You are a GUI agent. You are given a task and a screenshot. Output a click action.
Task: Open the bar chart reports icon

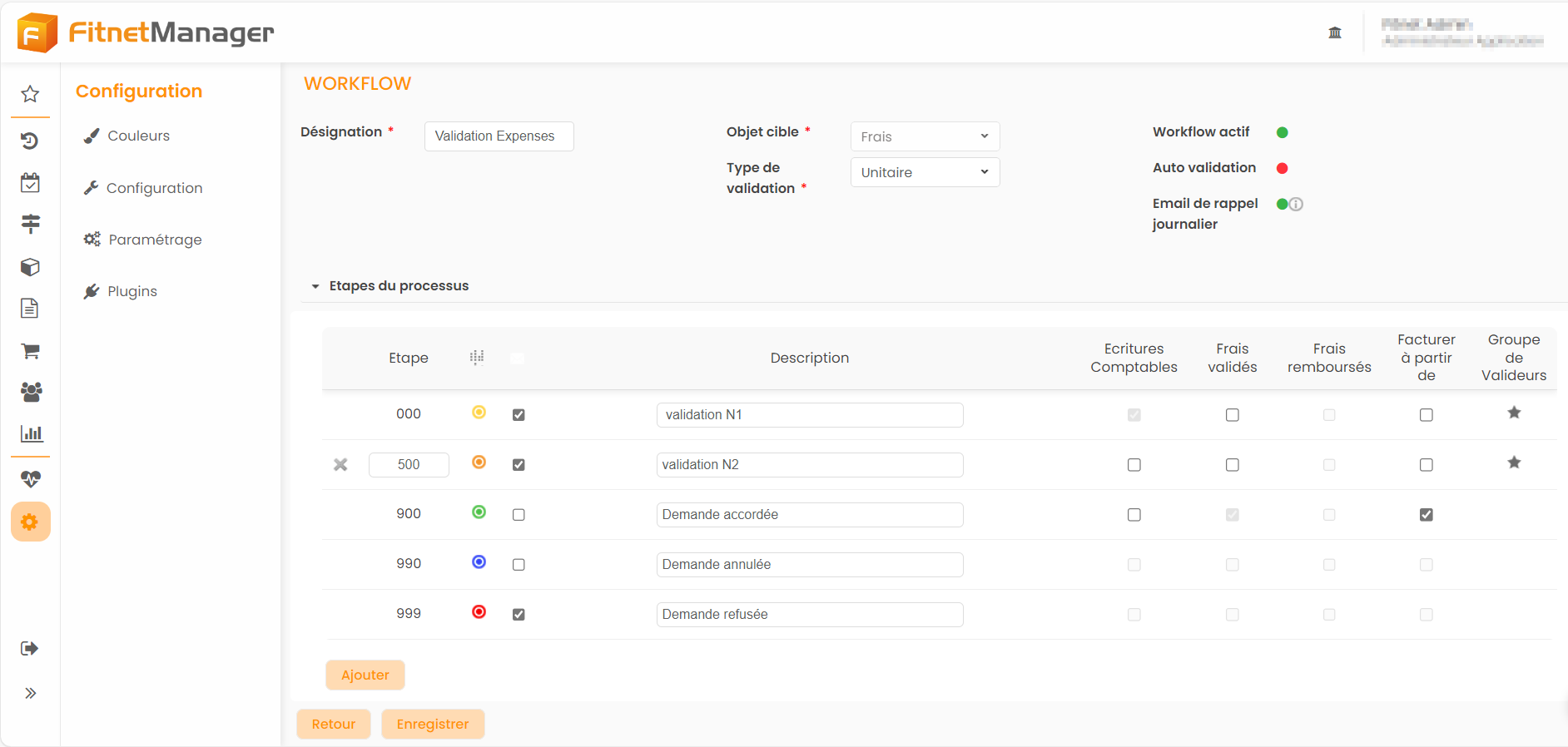click(x=31, y=433)
